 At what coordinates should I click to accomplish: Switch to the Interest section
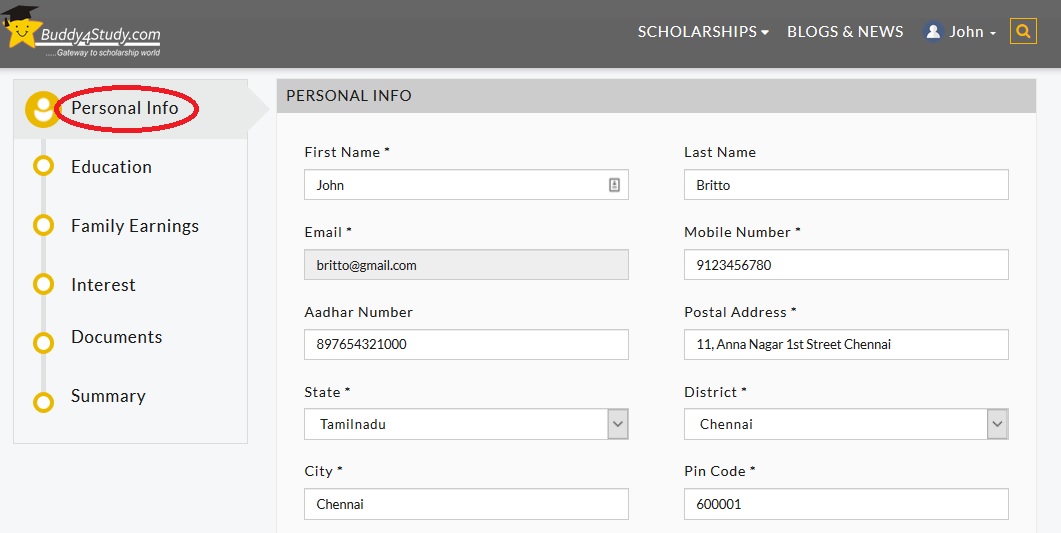click(x=103, y=285)
